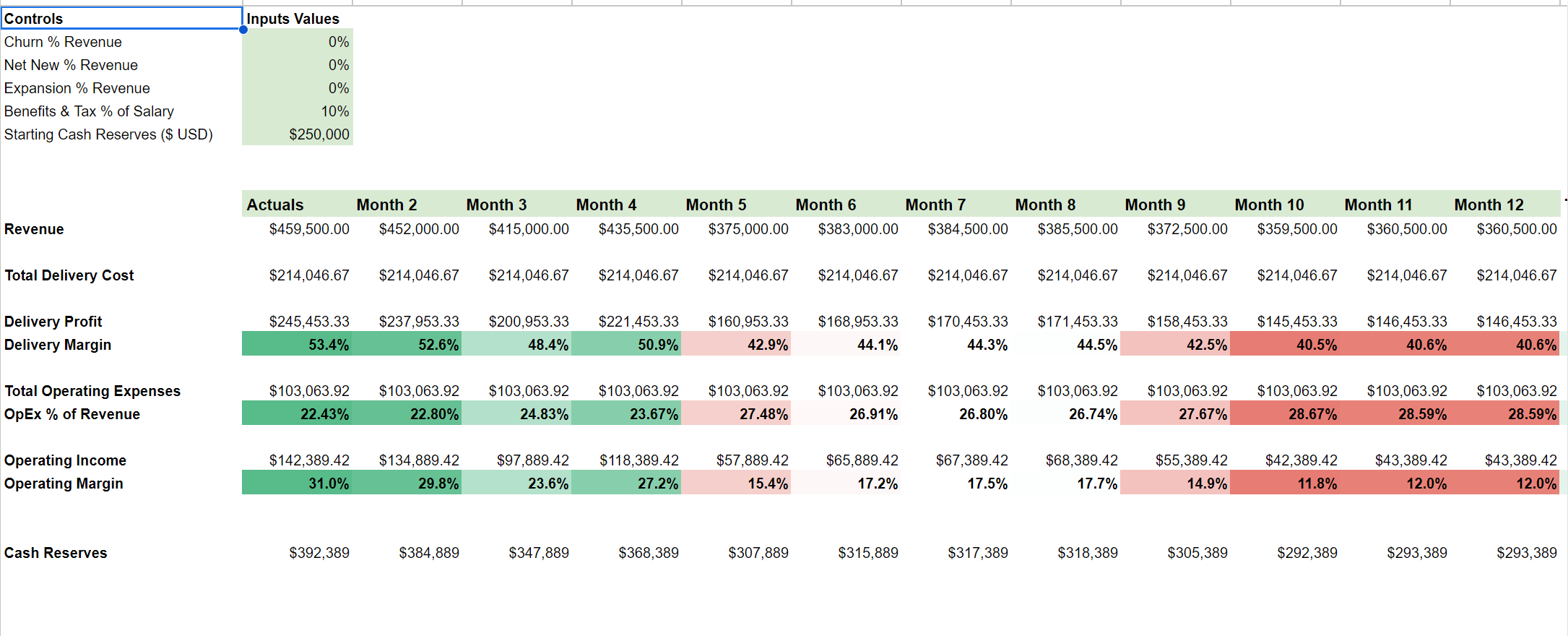1568x636 pixels.
Task: Select the Month 7 column header
Action: [x=956, y=205]
